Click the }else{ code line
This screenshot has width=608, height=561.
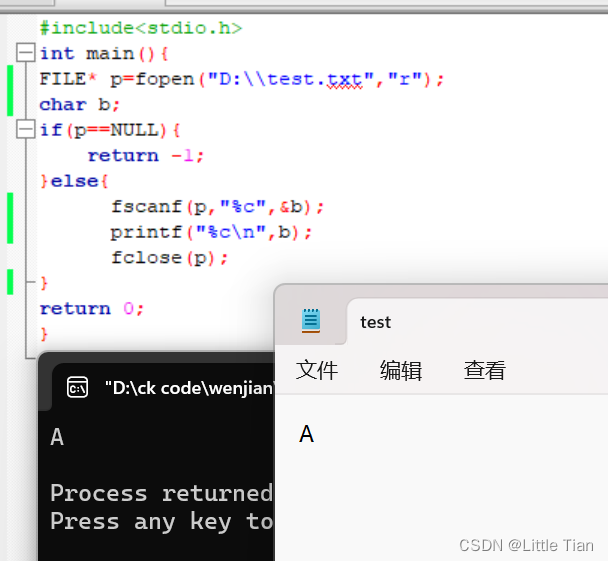[x=74, y=181]
